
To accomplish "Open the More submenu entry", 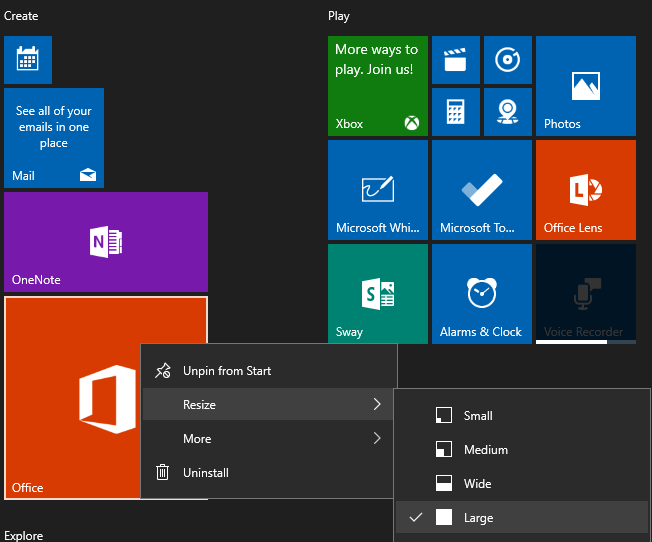I will click(268, 438).
